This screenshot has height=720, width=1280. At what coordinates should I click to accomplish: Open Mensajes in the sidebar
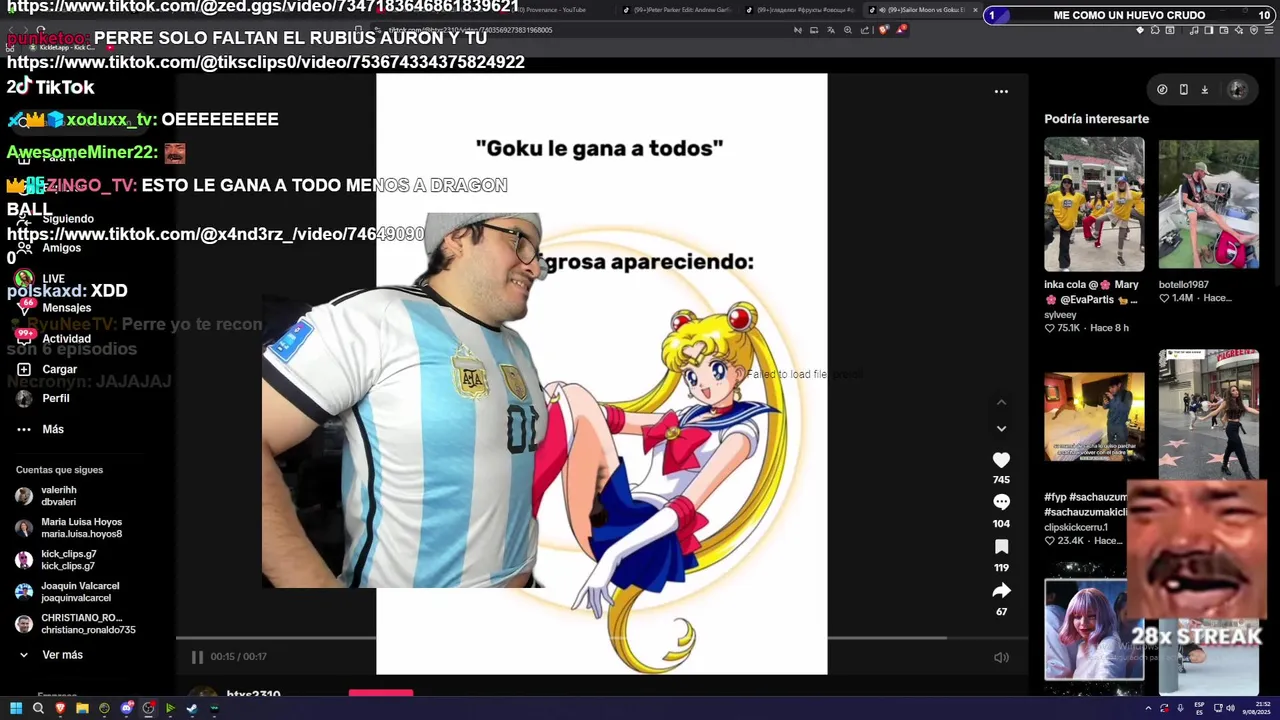point(52,308)
